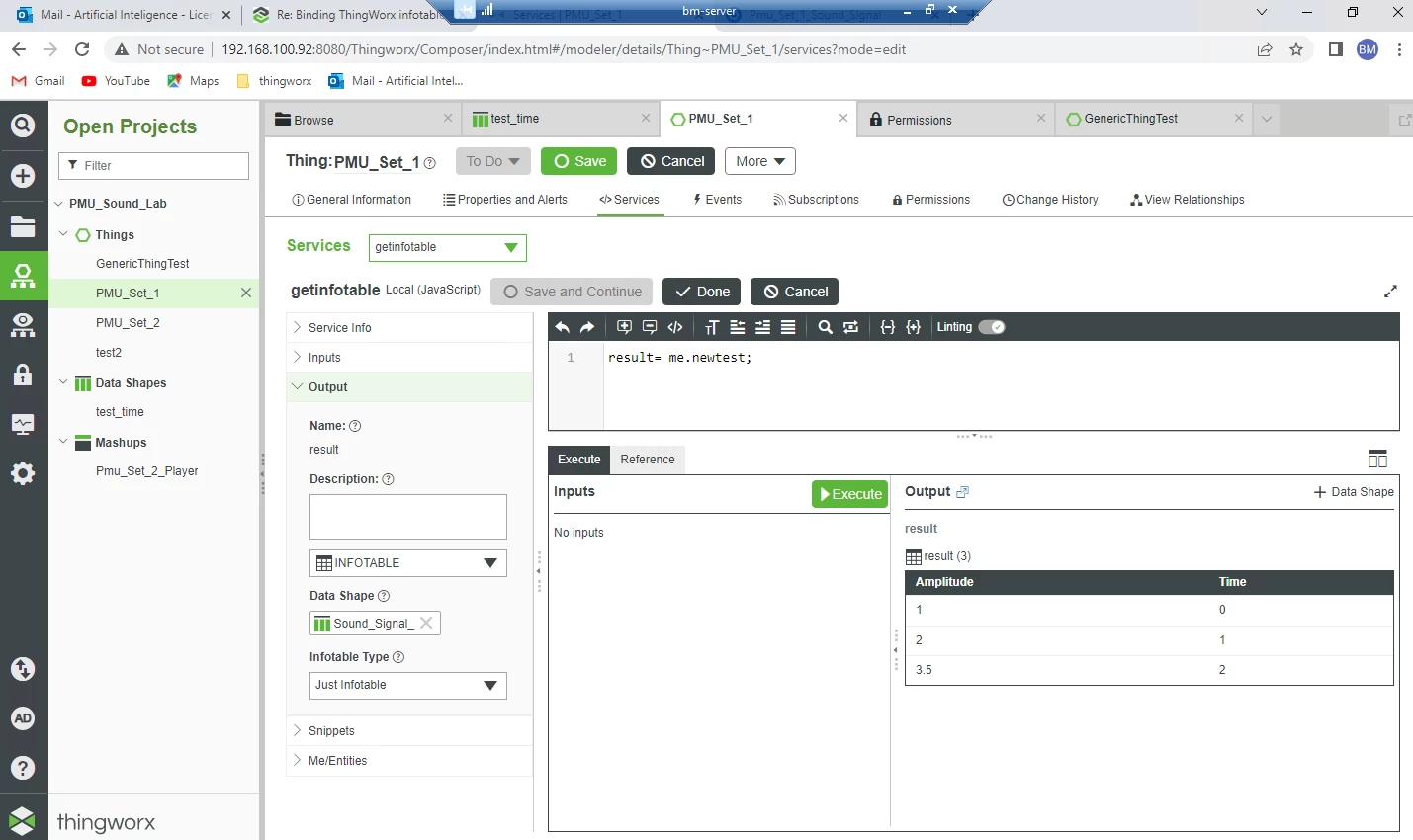
Task: Click the add comment icon in editor toolbar
Action: [624, 327]
